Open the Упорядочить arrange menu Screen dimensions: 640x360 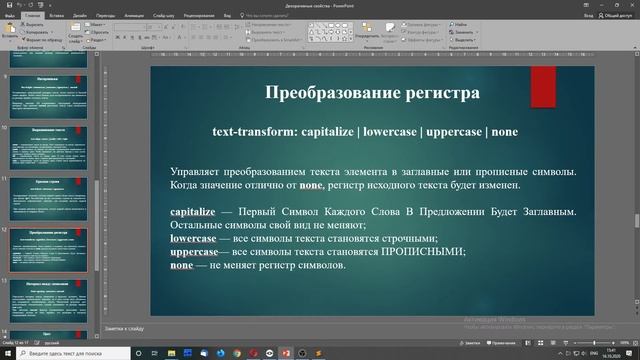(367, 32)
